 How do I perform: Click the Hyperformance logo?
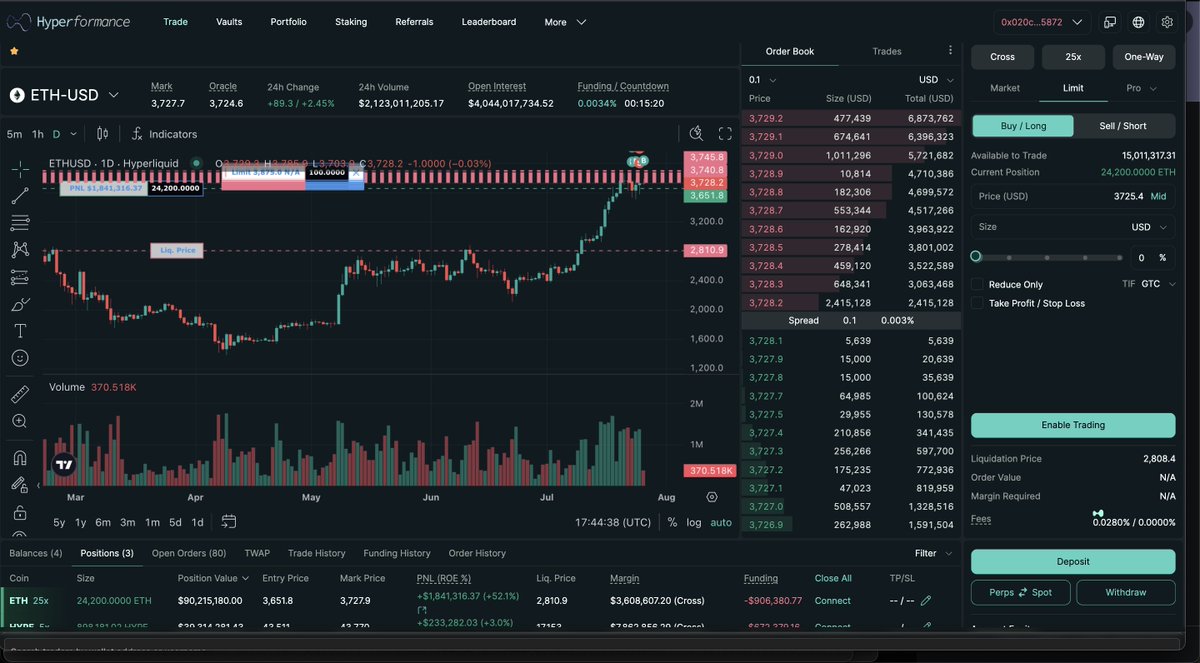pyautogui.click(x=71, y=21)
